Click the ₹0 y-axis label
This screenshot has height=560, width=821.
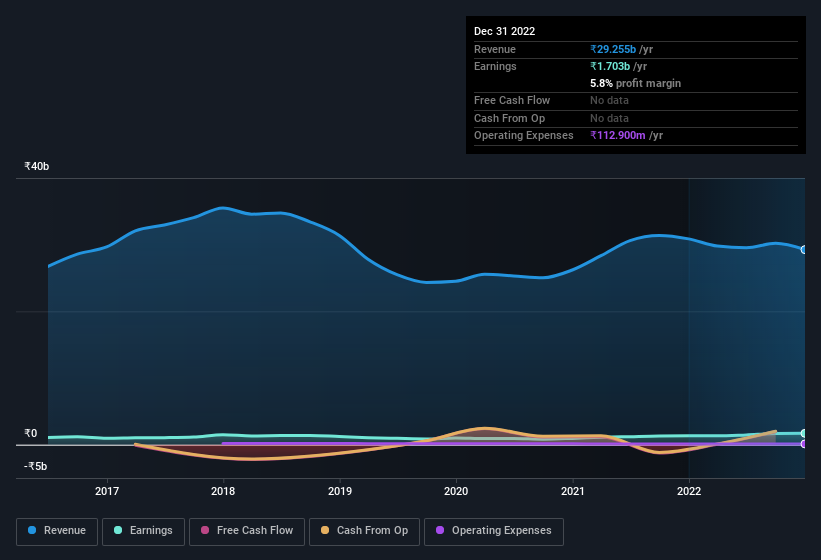point(31,433)
